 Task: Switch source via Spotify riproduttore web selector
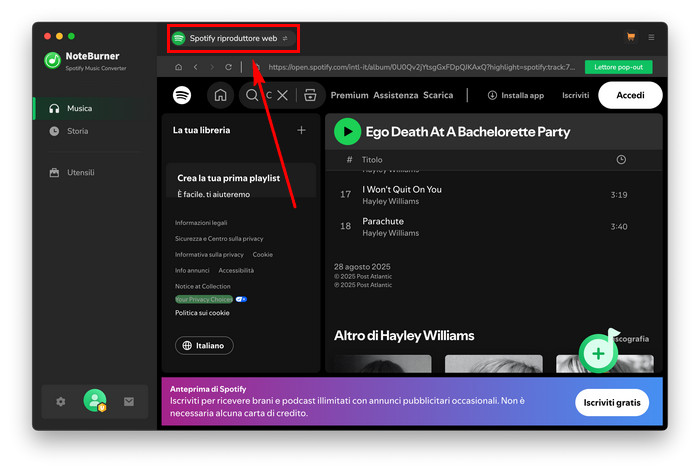tap(233, 38)
